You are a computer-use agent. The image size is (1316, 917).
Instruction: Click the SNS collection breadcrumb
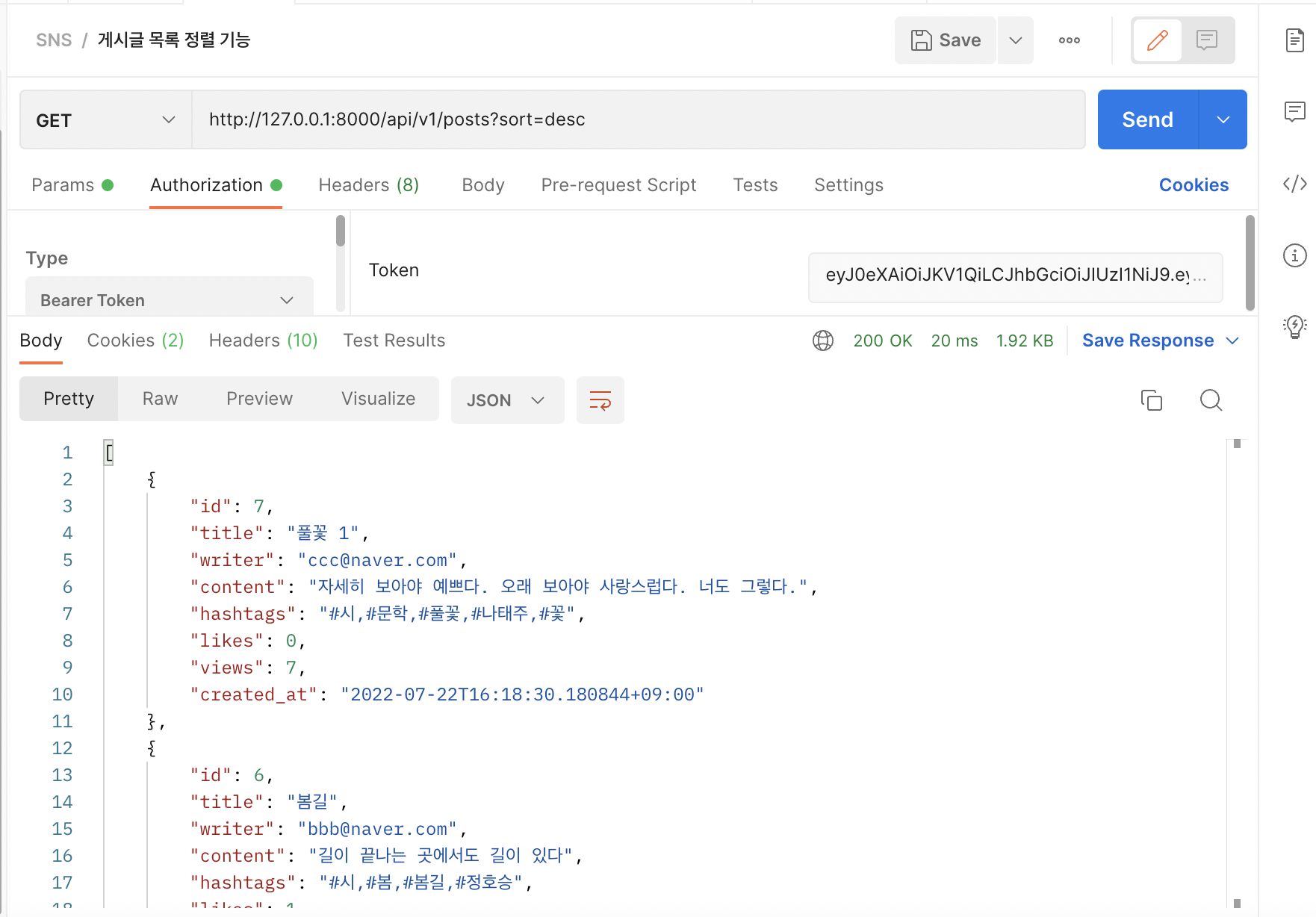point(54,40)
